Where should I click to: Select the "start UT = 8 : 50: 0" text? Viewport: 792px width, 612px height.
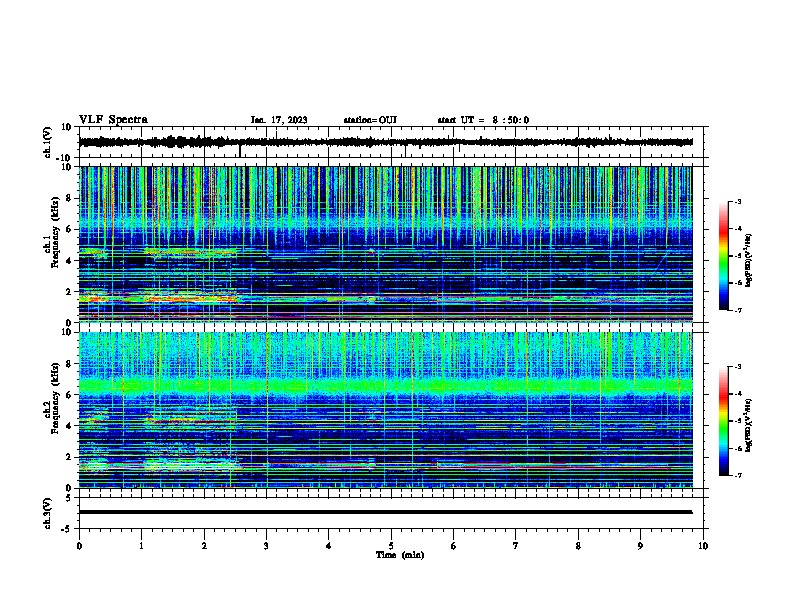(483, 120)
